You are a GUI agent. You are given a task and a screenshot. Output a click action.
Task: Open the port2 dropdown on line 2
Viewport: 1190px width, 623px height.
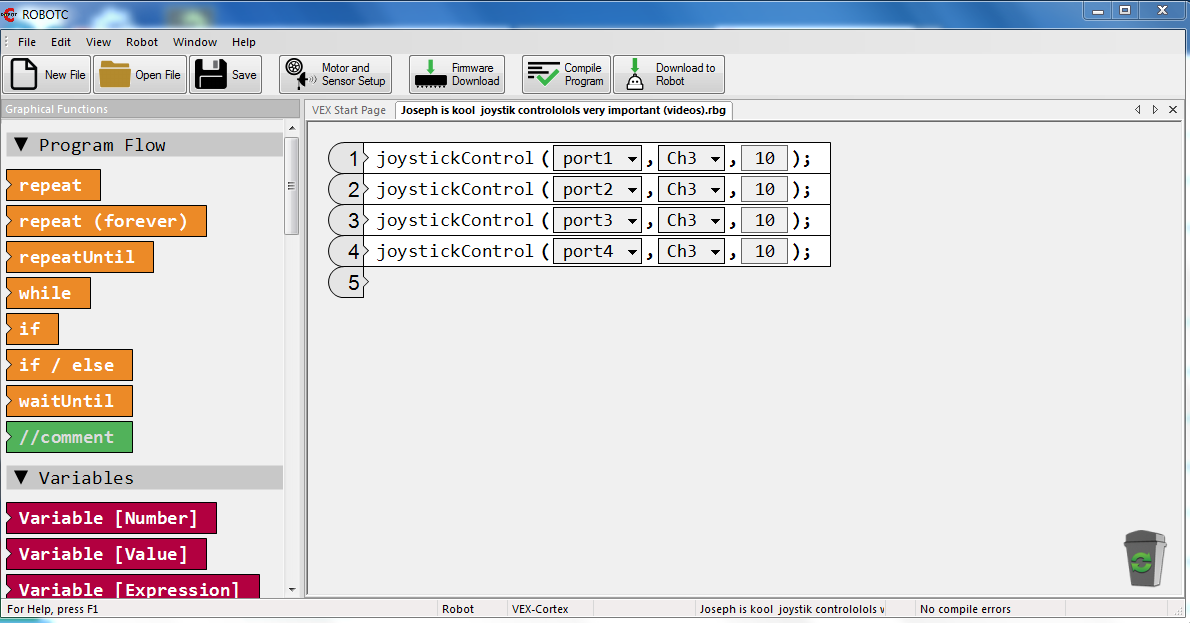pyautogui.click(x=597, y=190)
